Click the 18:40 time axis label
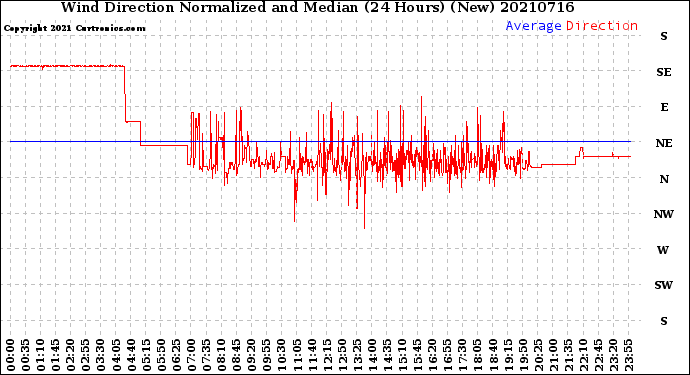Screen dimensions: 690x375 coord(492,355)
